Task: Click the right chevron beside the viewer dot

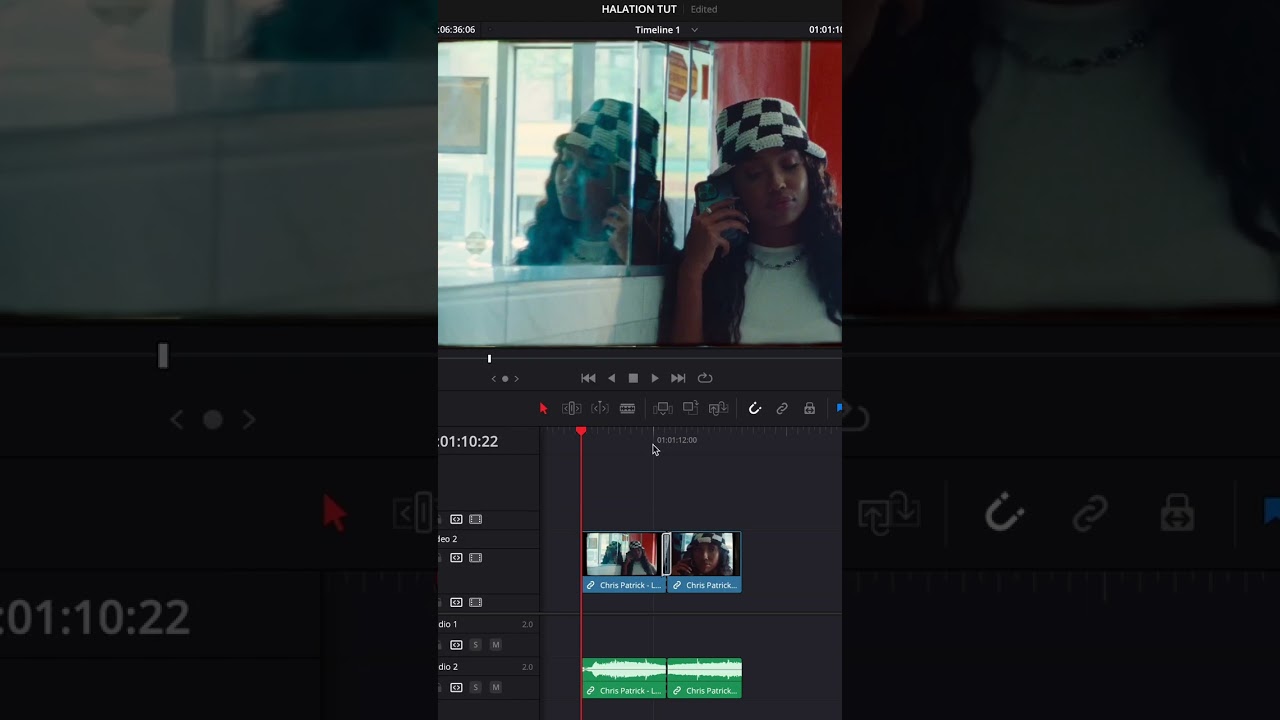Action: click(516, 379)
